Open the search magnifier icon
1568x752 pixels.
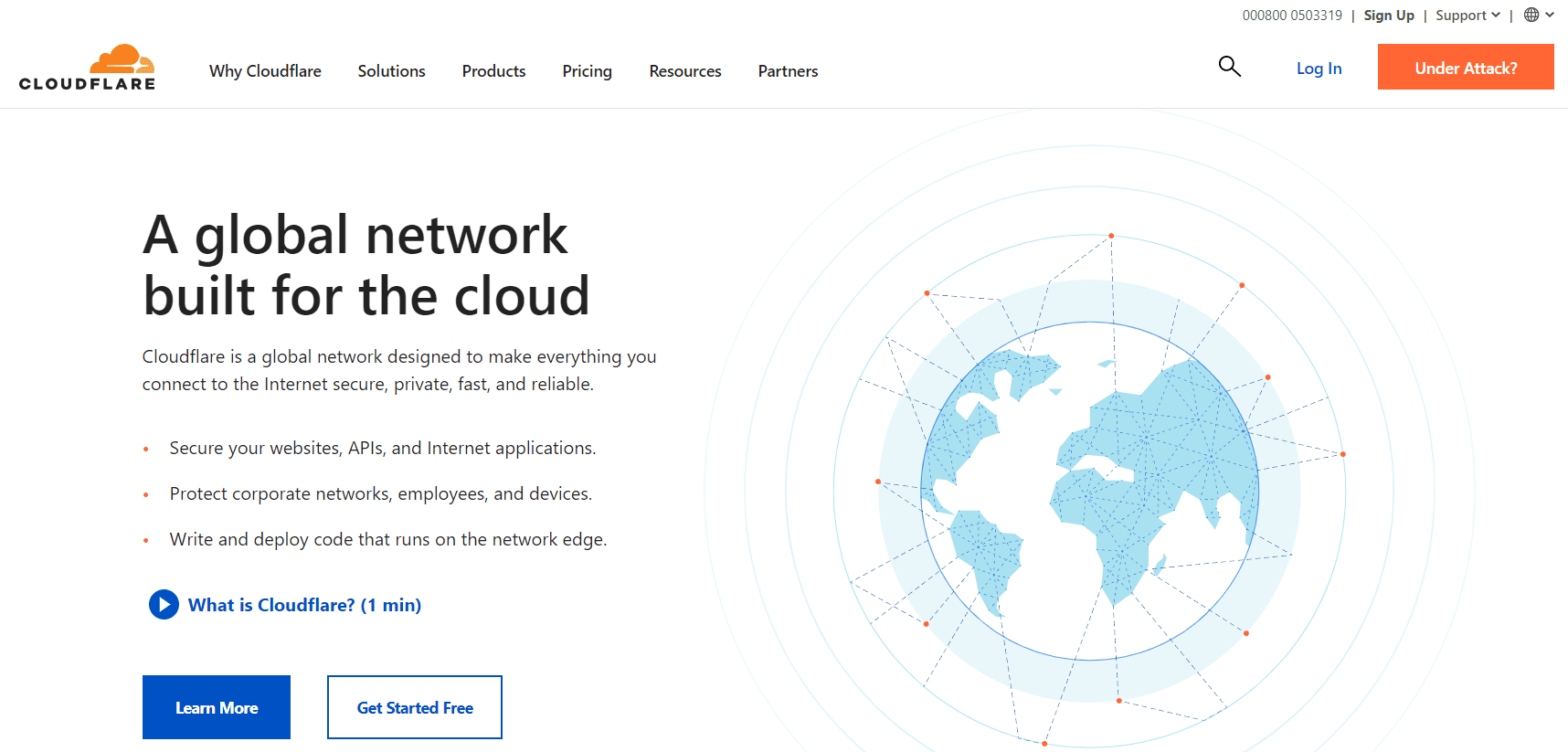pyautogui.click(x=1230, y=66)
